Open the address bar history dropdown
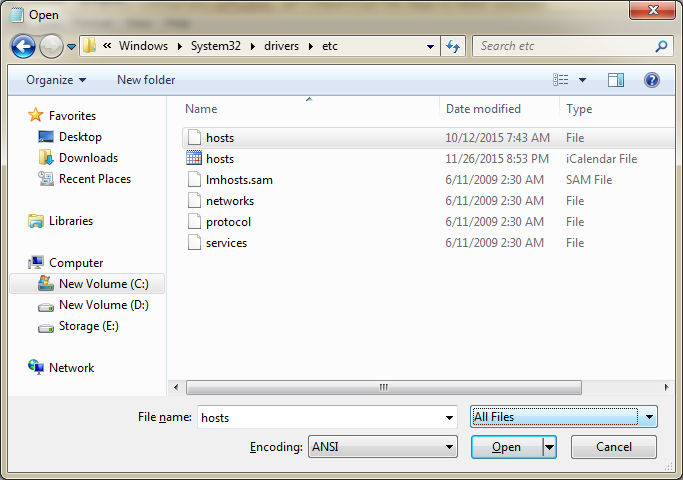This screenshot has height=480, width=683. click(x=430, y=46)
